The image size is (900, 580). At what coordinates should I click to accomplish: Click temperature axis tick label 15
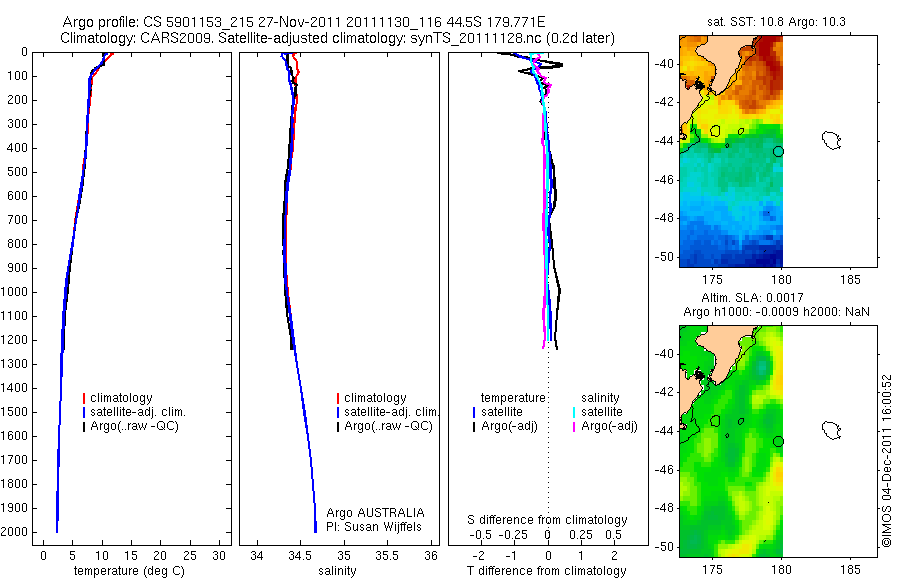coord(131,556)
